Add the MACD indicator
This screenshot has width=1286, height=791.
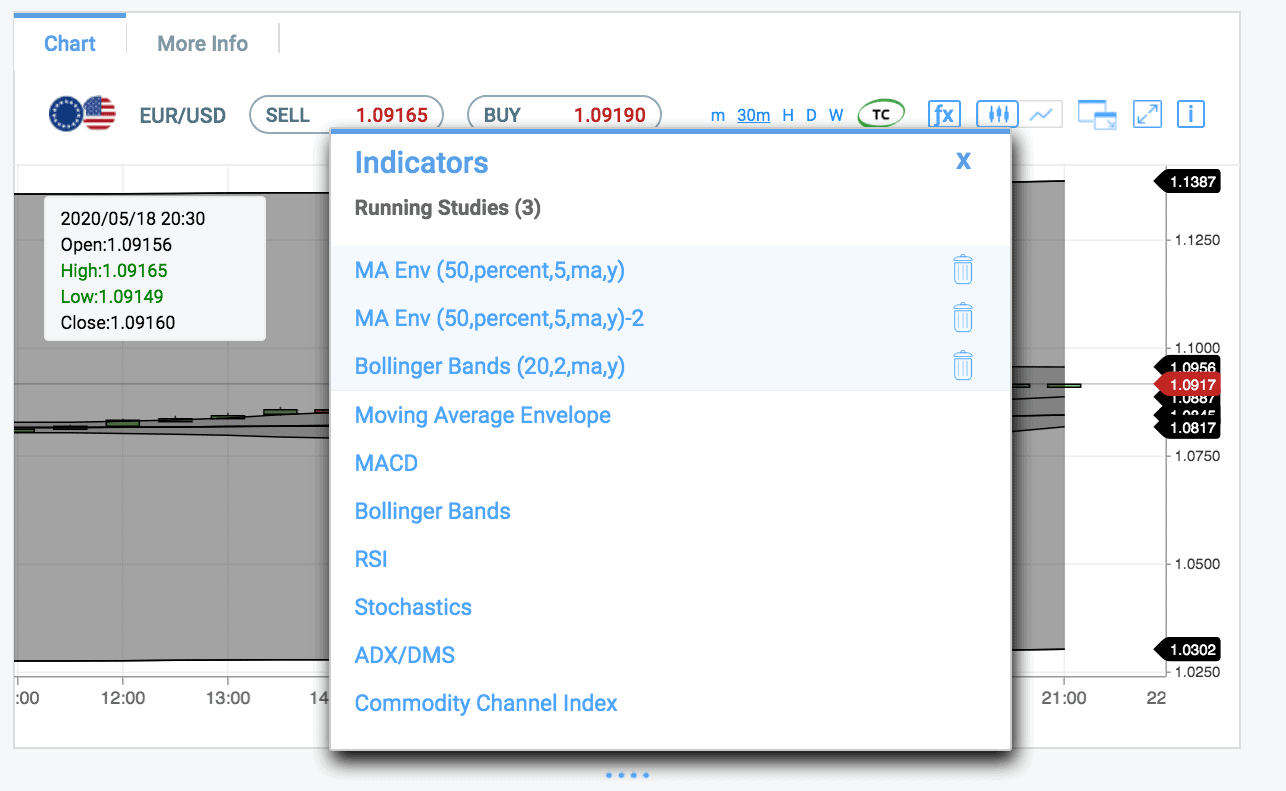click(x=386, y=463)
